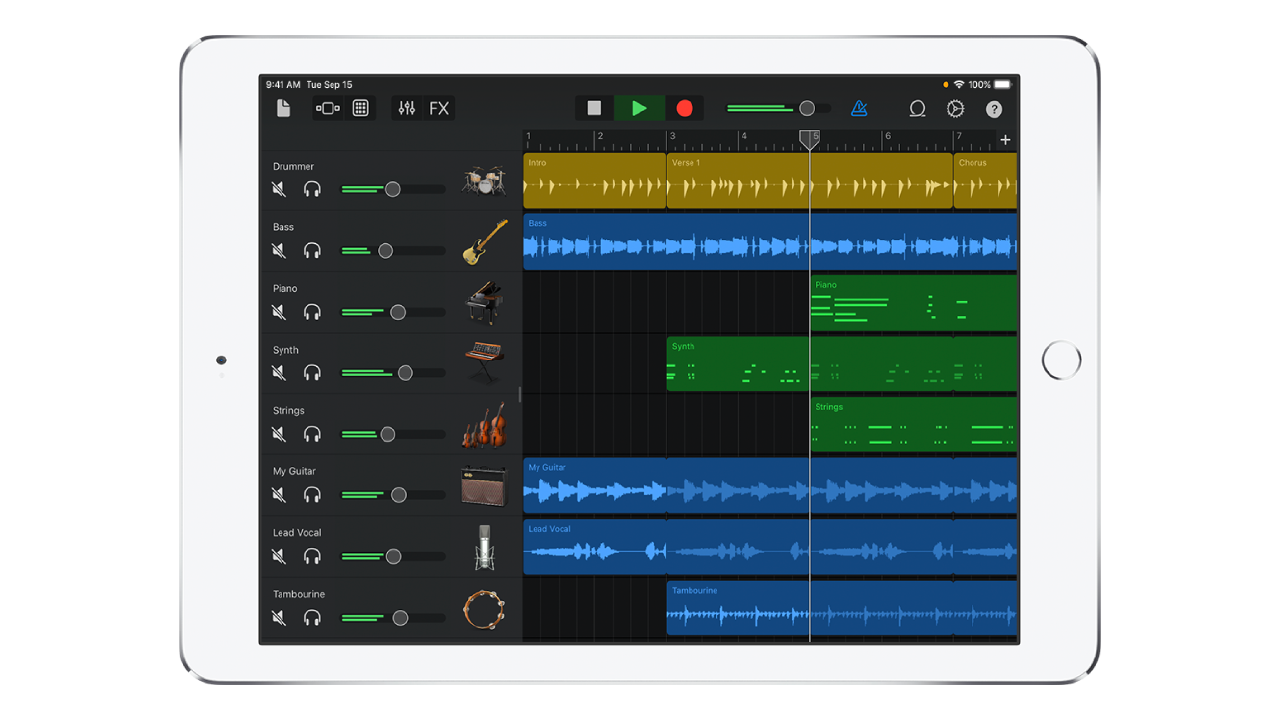The height and width of the screenshot is (721, 1281).
Task: Click bar 6 on the ruler
Action: click(x=887, y=137)
